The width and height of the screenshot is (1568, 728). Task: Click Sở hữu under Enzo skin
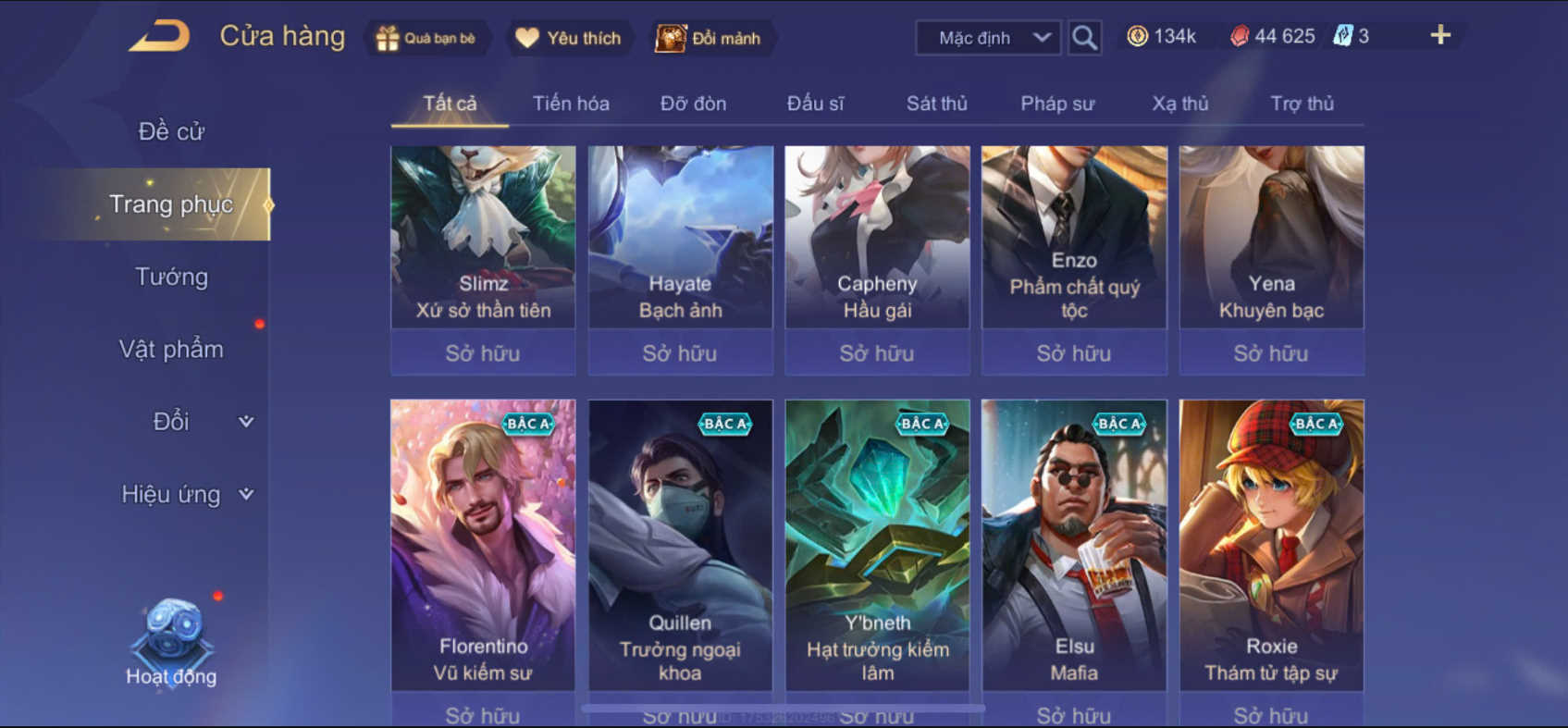pyautogui.click(x=1074, y=352)
